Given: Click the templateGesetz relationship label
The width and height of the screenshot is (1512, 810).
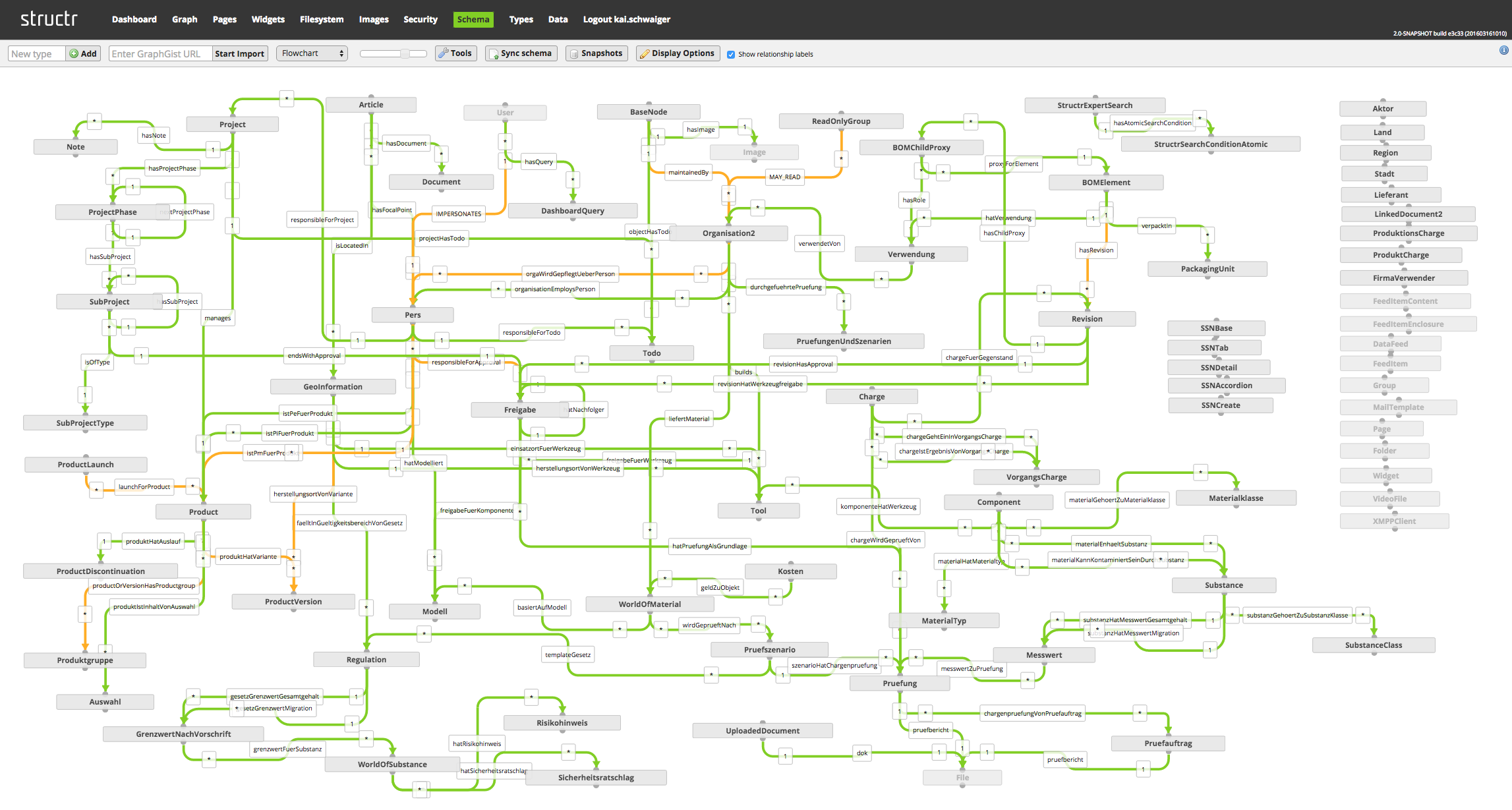Looking at the screenshot, I should tap(568, 654).
